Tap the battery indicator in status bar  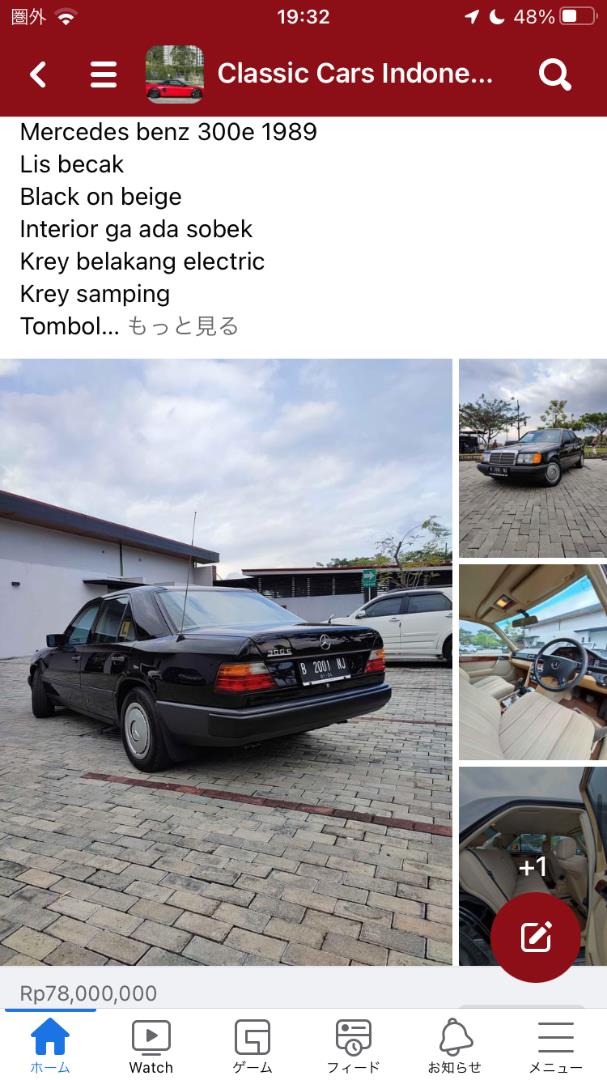(x=577, y=17)
